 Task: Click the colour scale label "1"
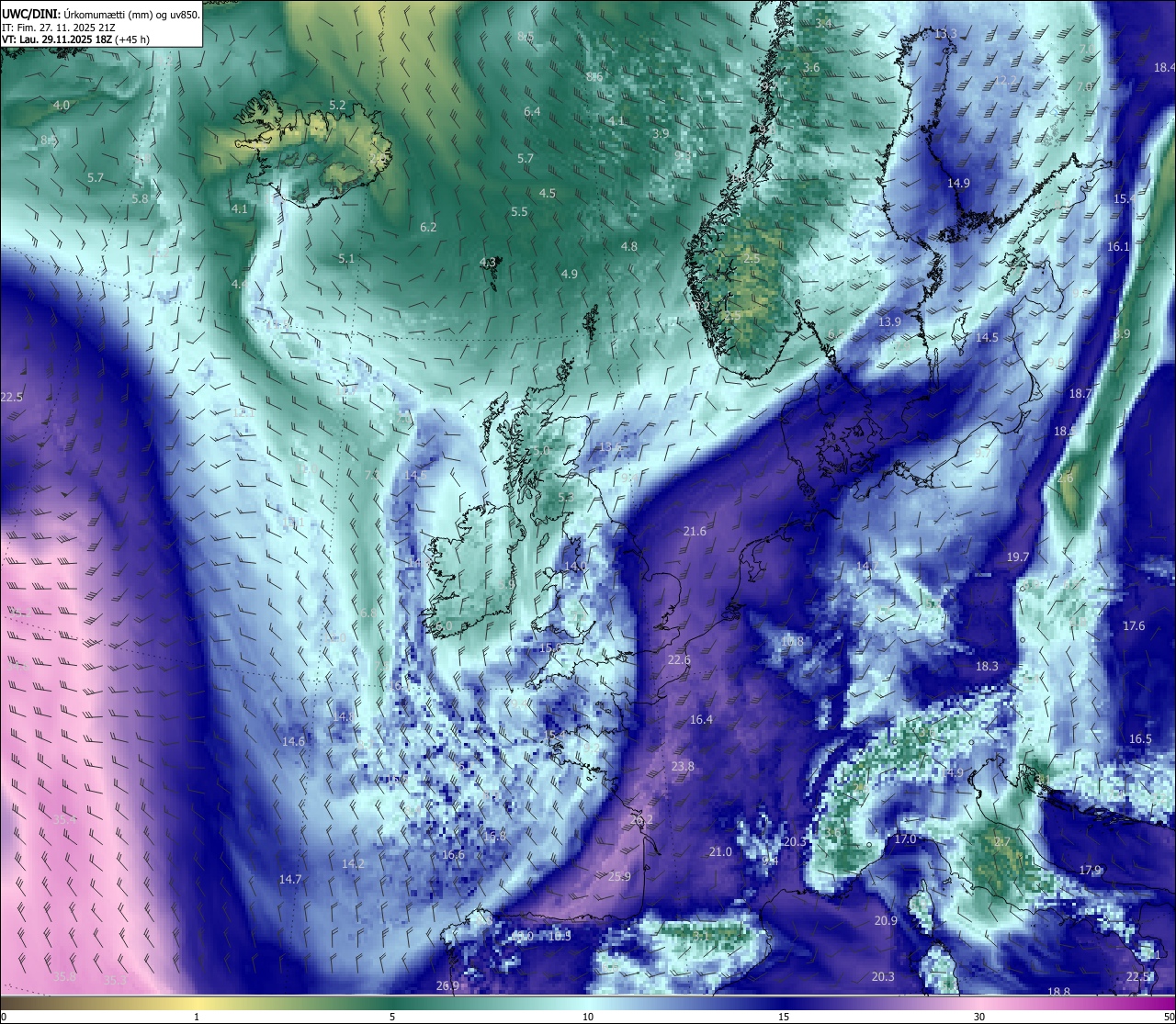(197, 1017)
